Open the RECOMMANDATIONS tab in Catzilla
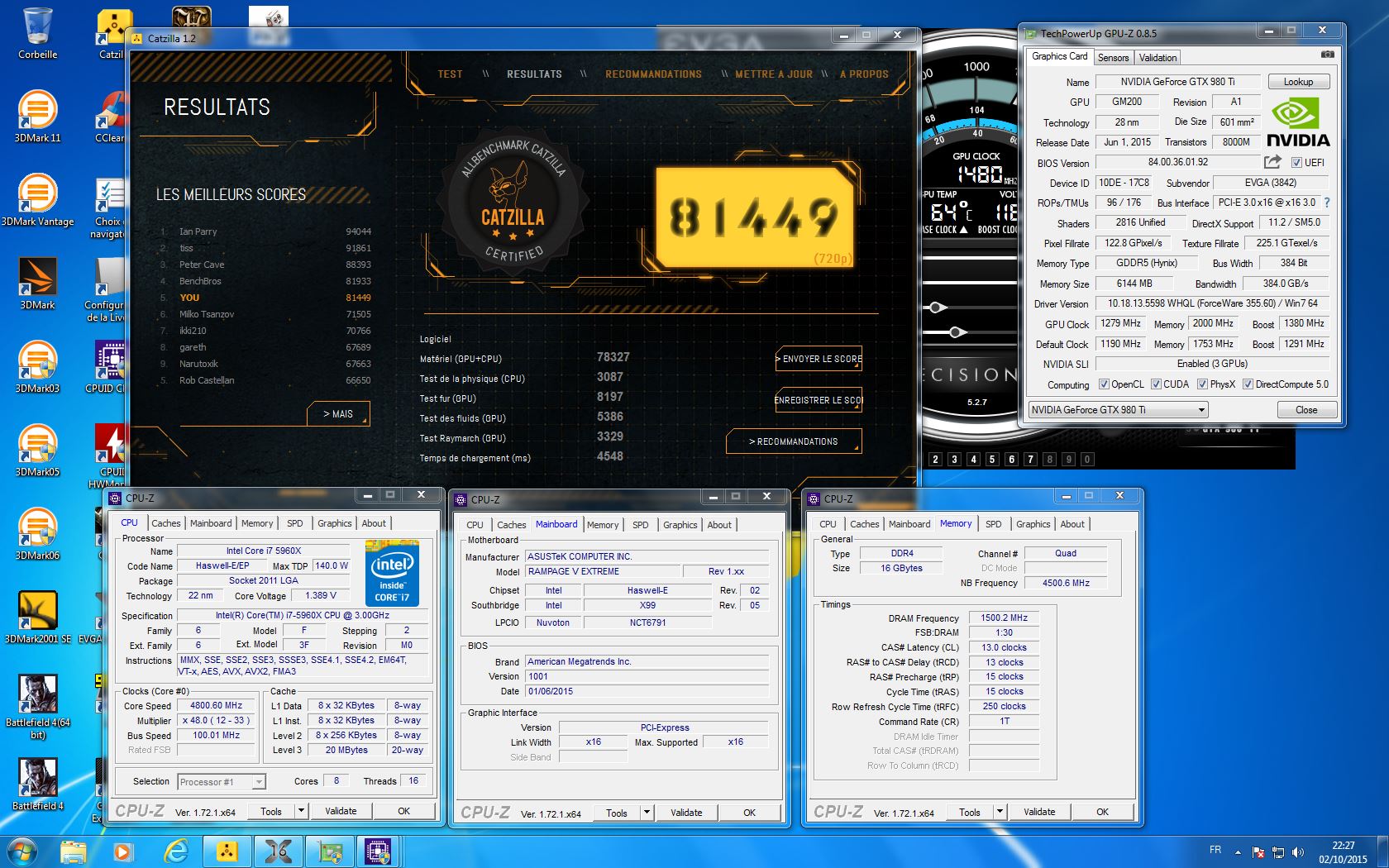The height and width of the screenshot is (868, 1389). point(653,74)
